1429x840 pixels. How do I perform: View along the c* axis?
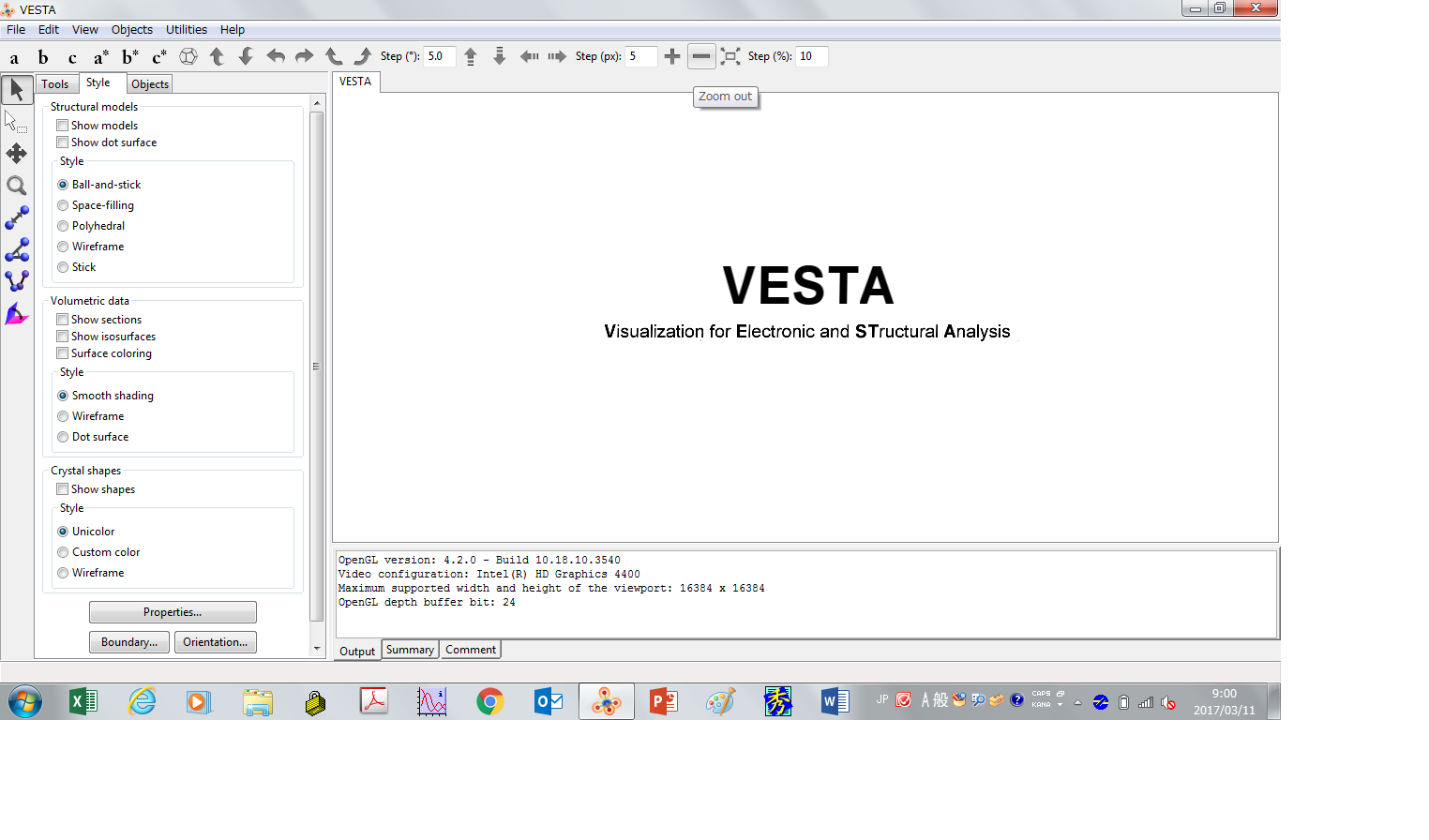[x=159, y=57]
